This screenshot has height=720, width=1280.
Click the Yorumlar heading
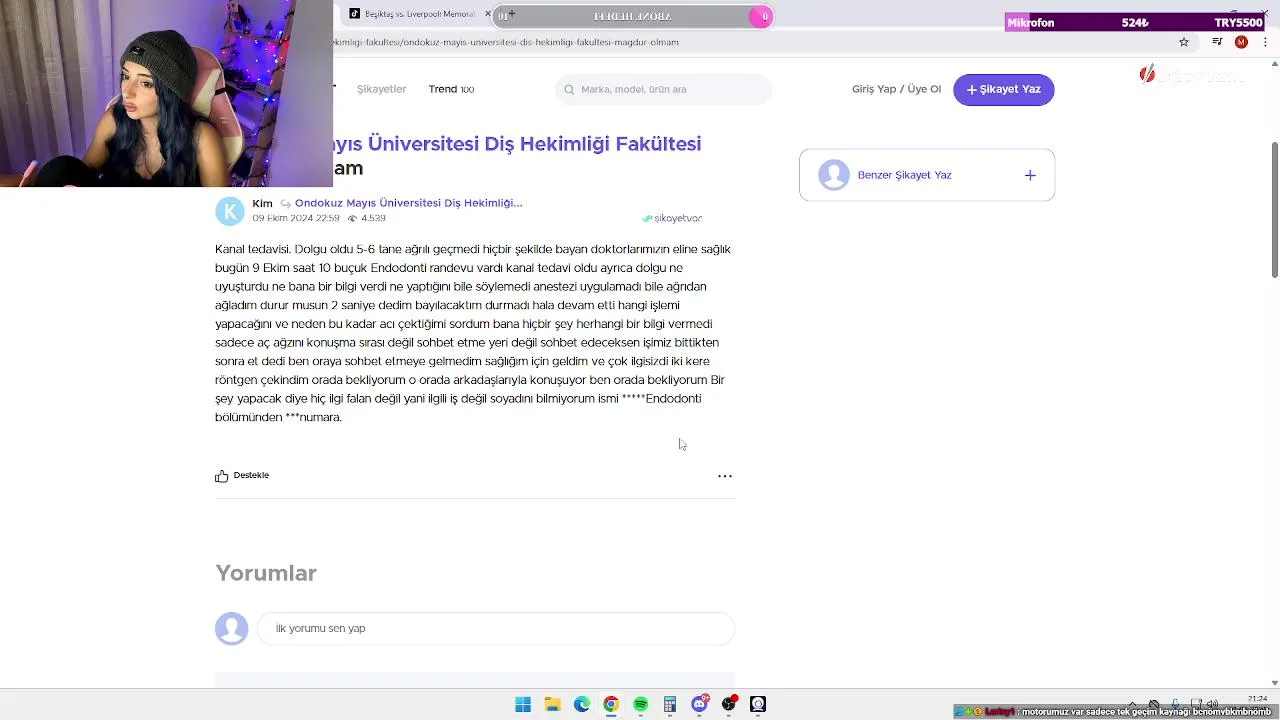266,573
